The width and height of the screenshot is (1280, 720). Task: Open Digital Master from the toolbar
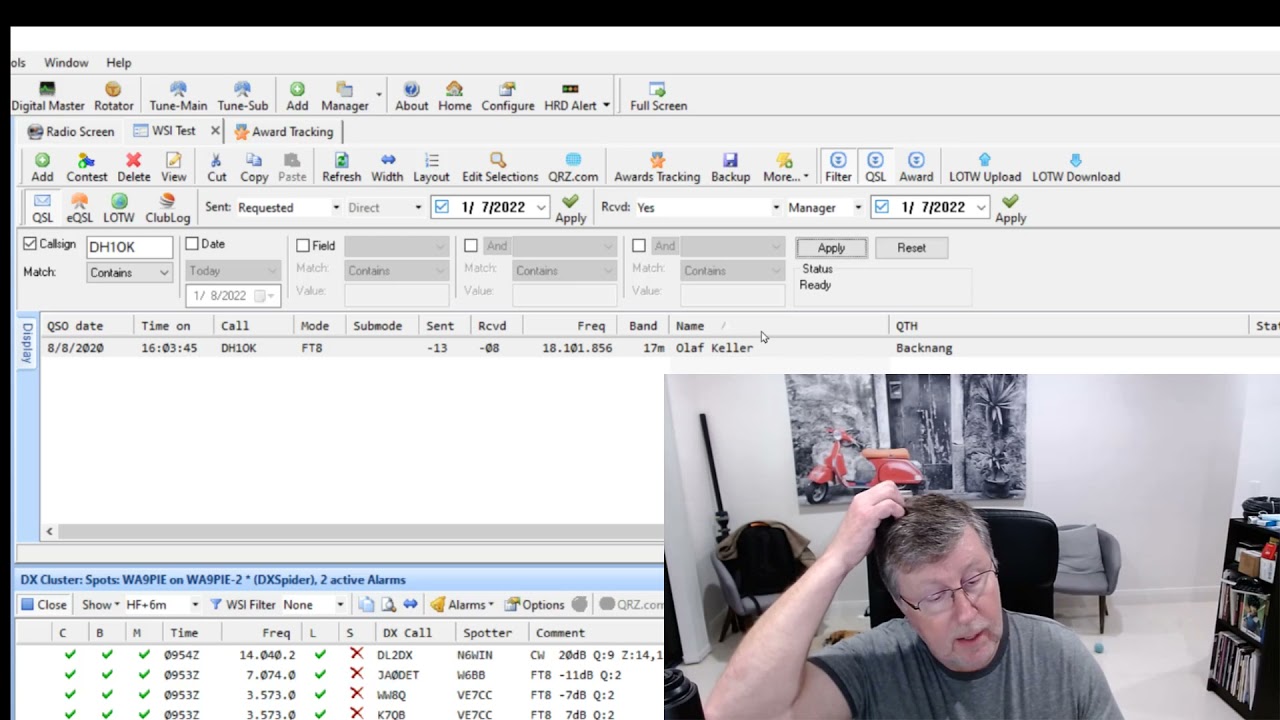coord(48,96)
